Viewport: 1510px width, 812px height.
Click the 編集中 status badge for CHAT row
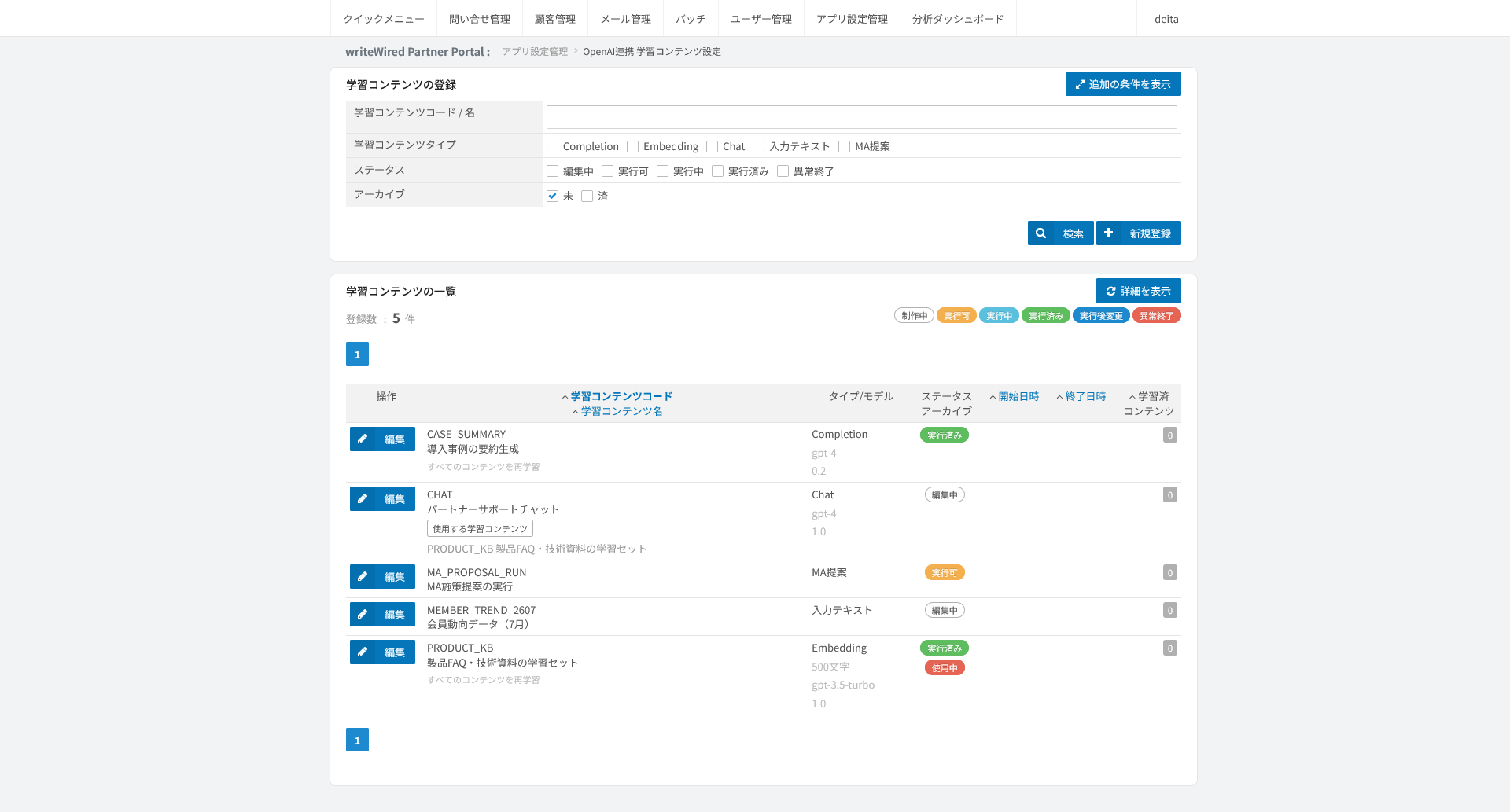point(945,494)
